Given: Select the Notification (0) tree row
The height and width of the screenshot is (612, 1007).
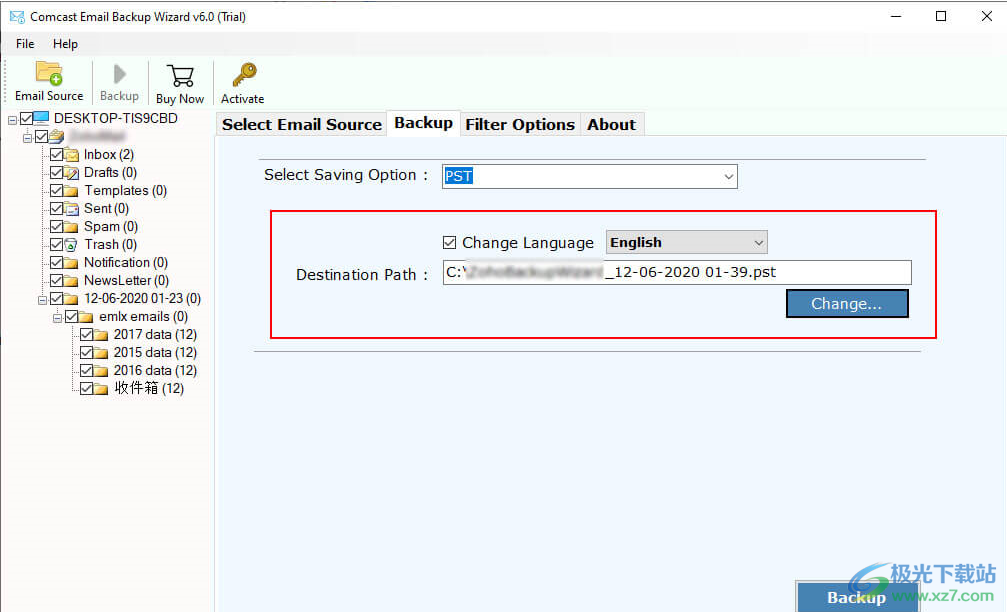Looking at the screenshot, I should coord(126,263).
